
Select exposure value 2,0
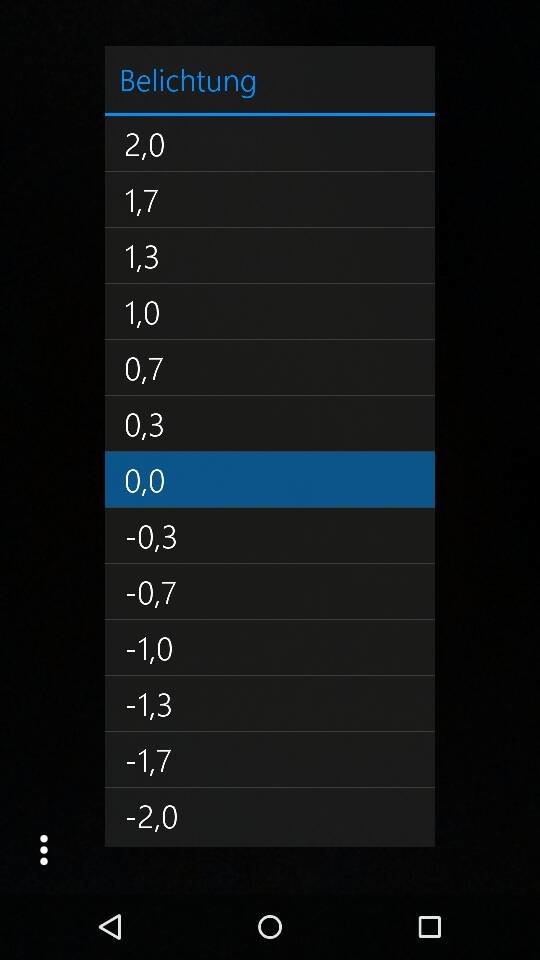[270, 144]
